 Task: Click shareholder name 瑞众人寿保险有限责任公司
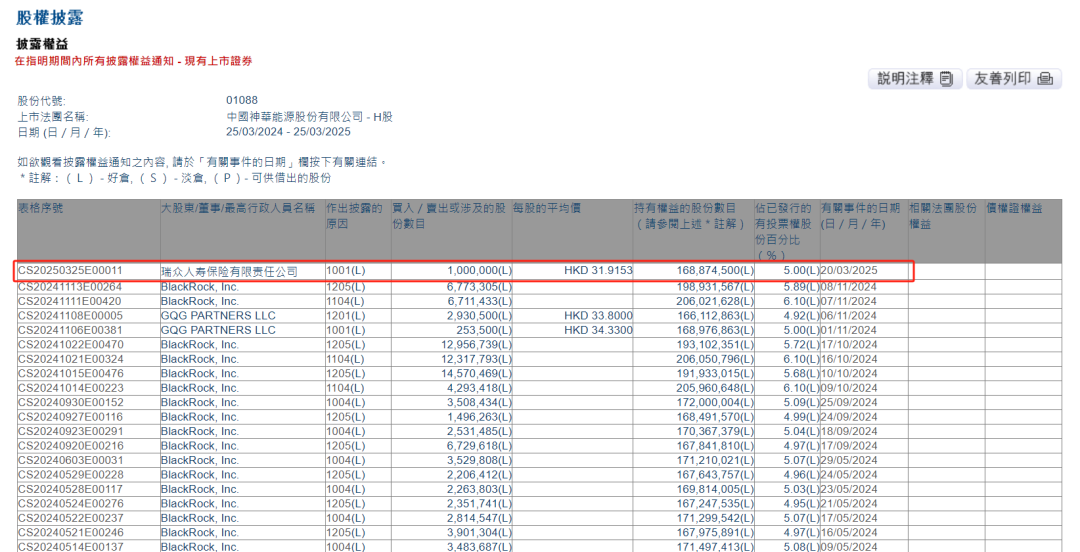coord(229,272)
